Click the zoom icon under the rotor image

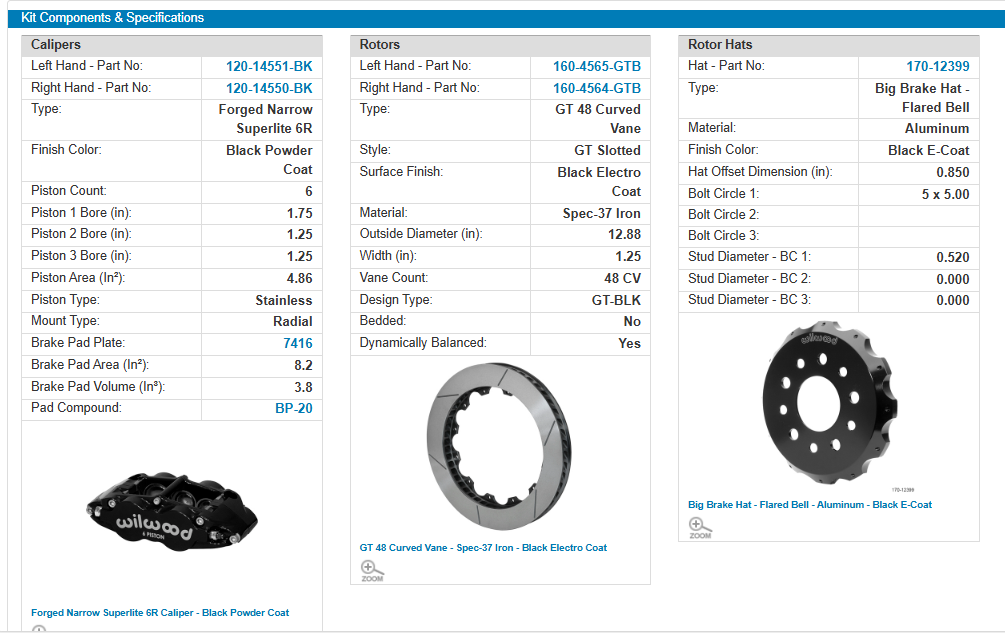tap(371, 570)
